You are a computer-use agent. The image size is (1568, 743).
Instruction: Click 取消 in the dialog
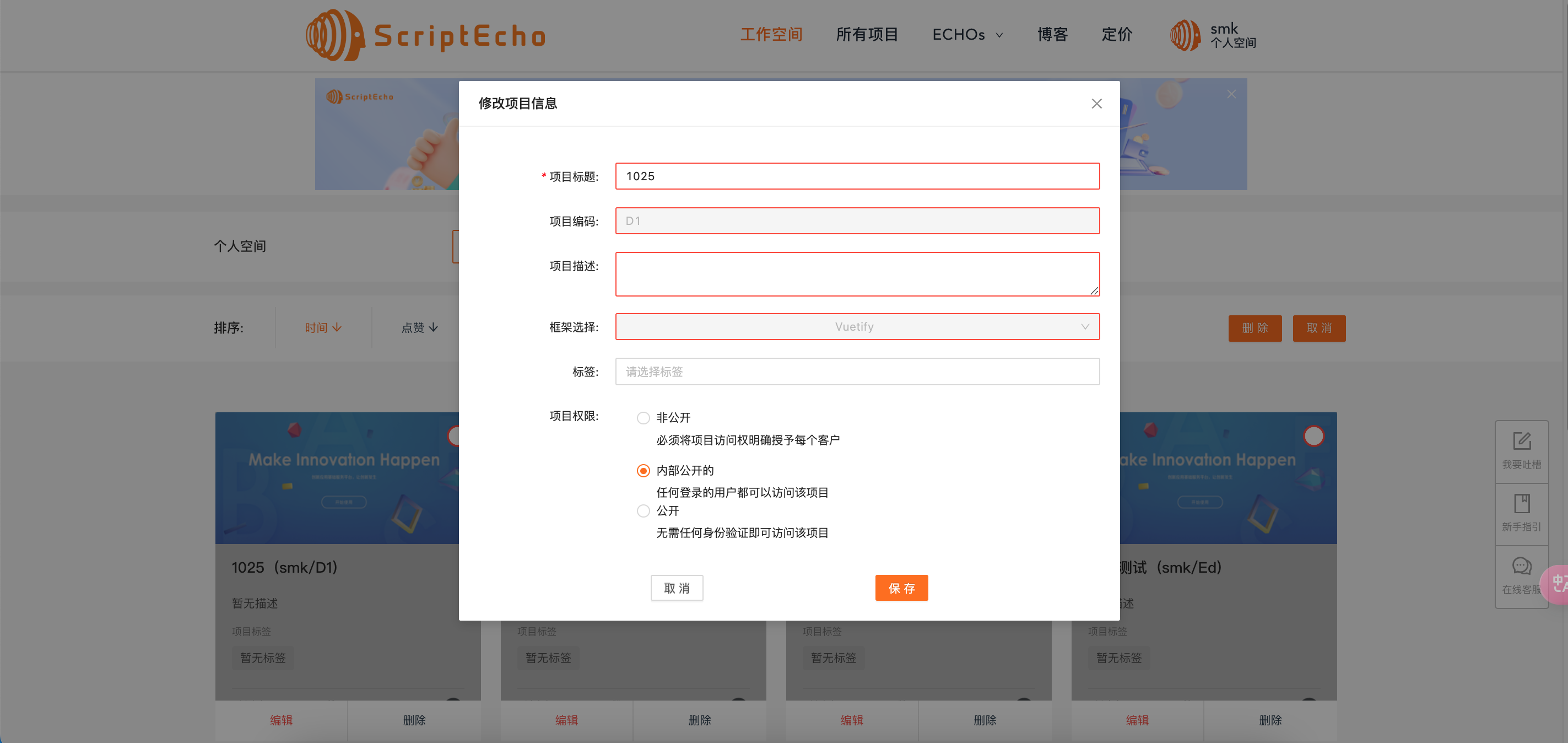pyautogui.click(x=676, y=588)
